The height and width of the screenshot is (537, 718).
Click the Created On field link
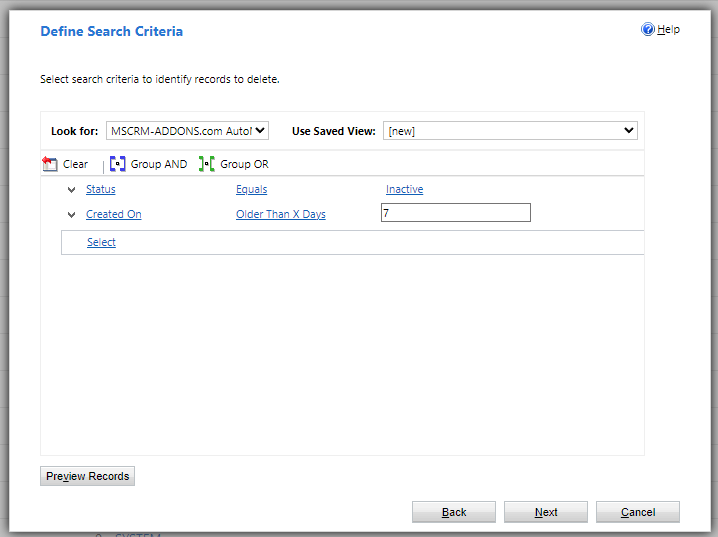pos(114,214)
